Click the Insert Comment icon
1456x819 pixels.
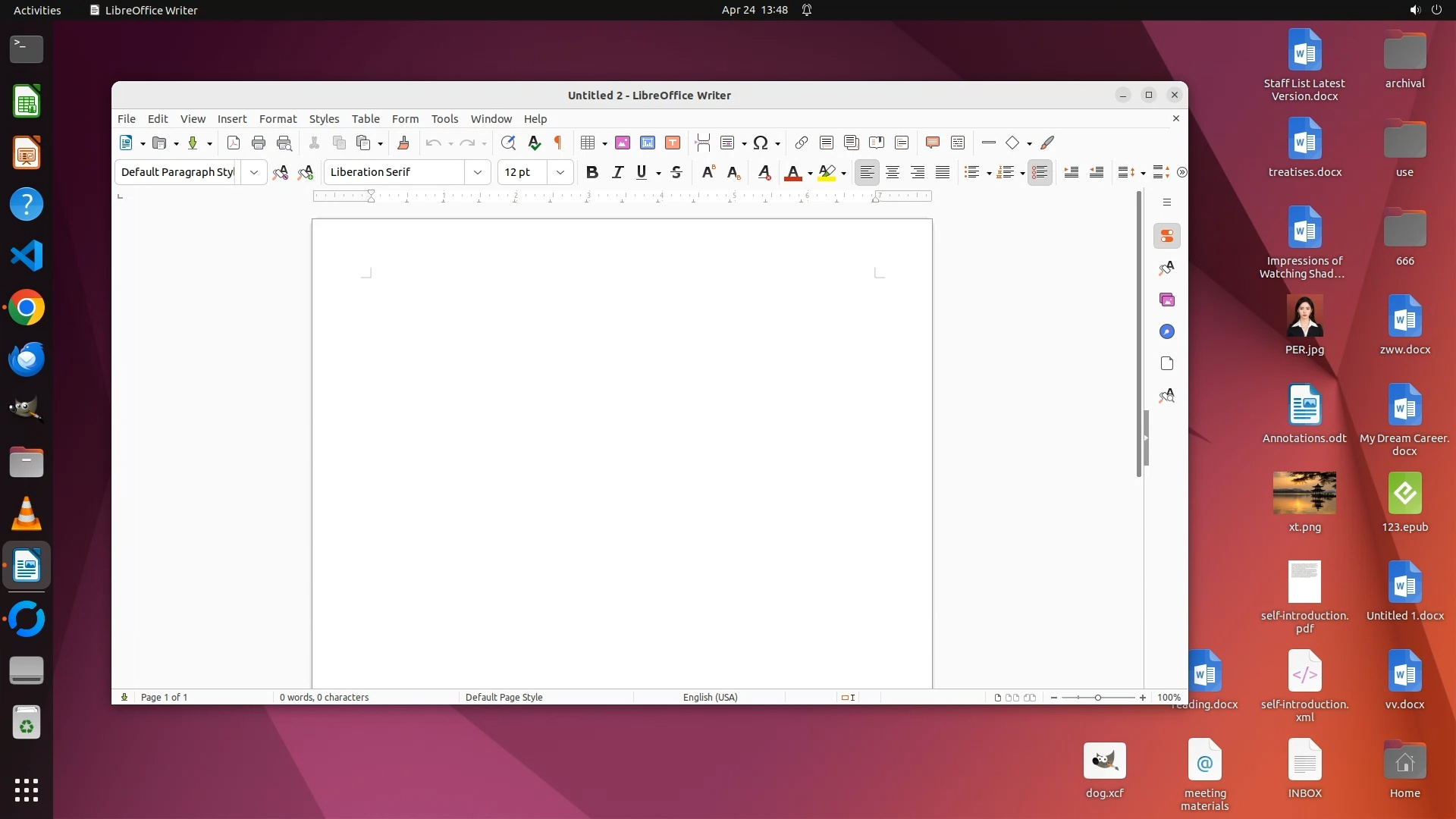[933, 143]
